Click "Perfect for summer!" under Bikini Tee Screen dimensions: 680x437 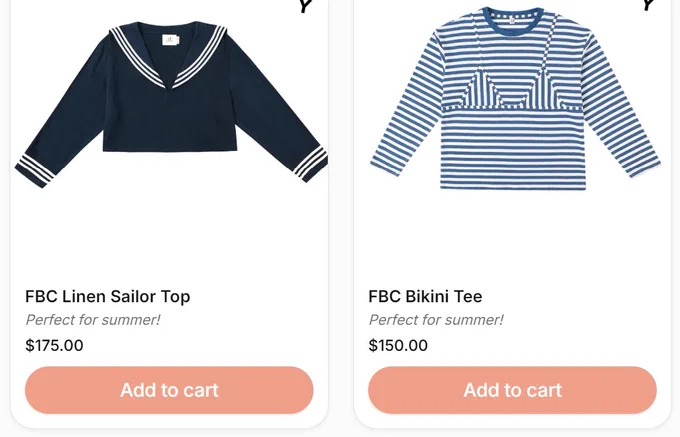(436, 320)
